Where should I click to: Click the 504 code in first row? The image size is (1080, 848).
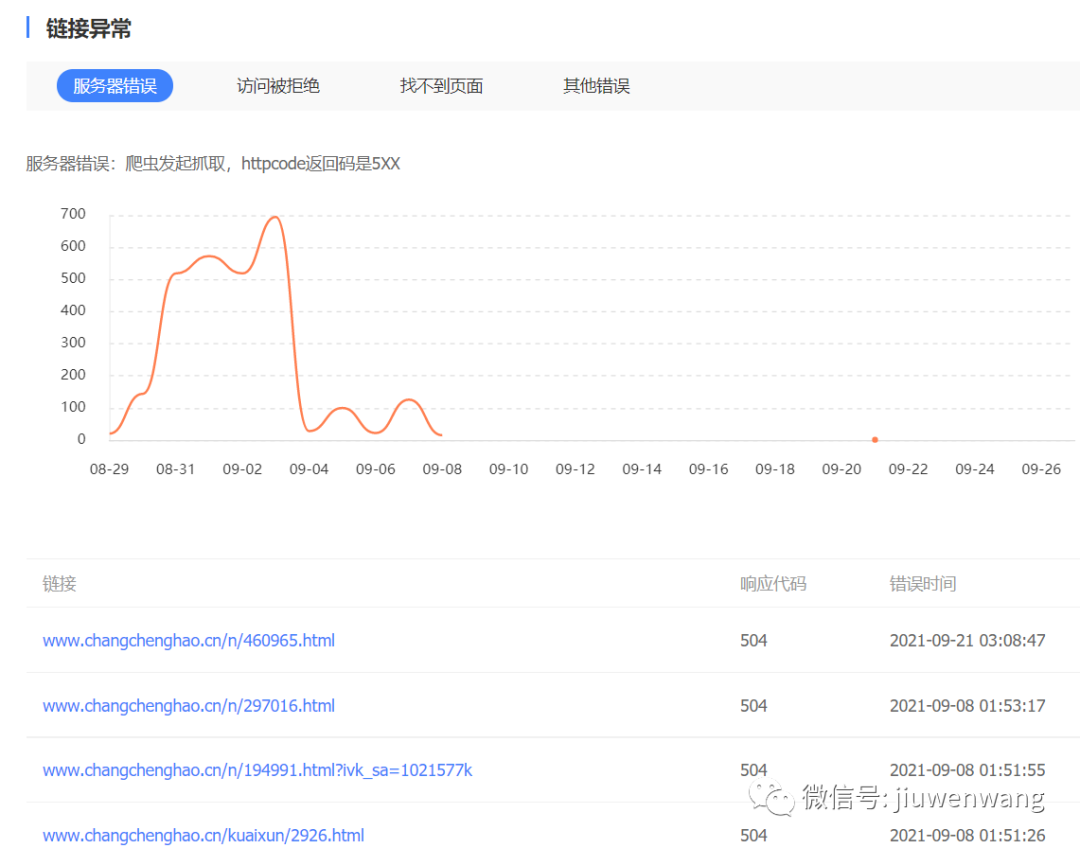(753, 640)
